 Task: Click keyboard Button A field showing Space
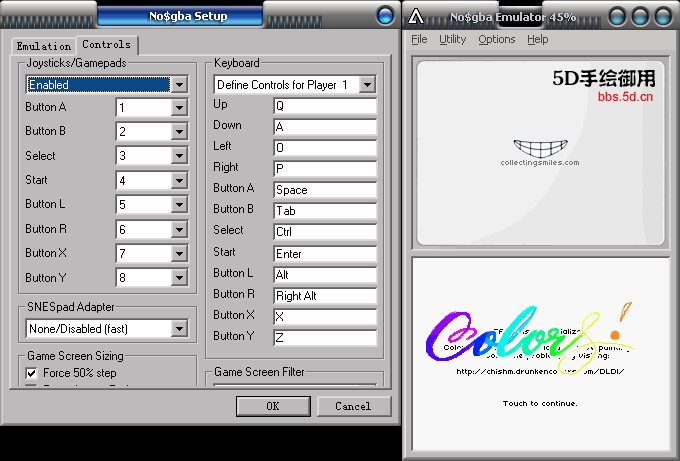pyautogui.click(x=325, y=190)
